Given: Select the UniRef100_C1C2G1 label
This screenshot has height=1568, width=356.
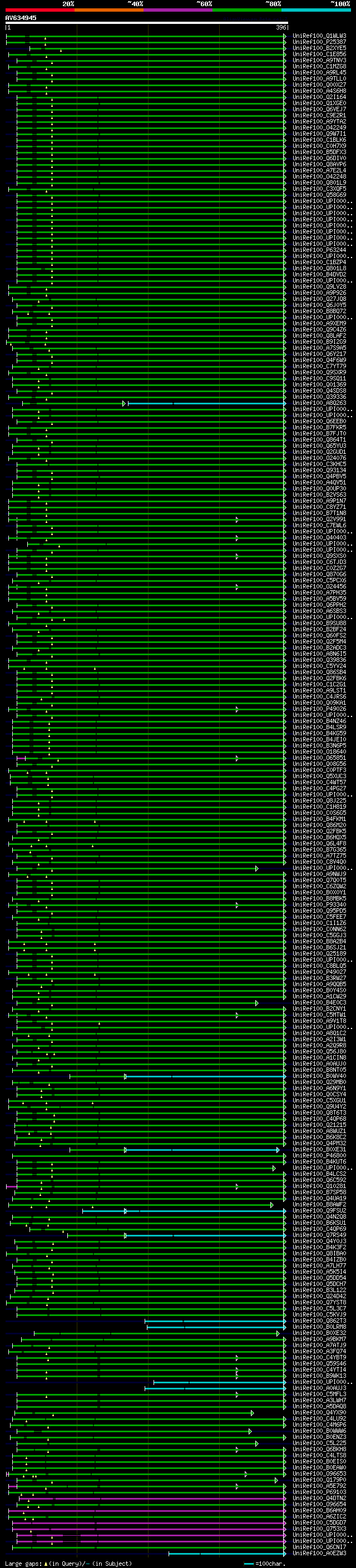Looking at the screenshot, I should tap(319, 684).
